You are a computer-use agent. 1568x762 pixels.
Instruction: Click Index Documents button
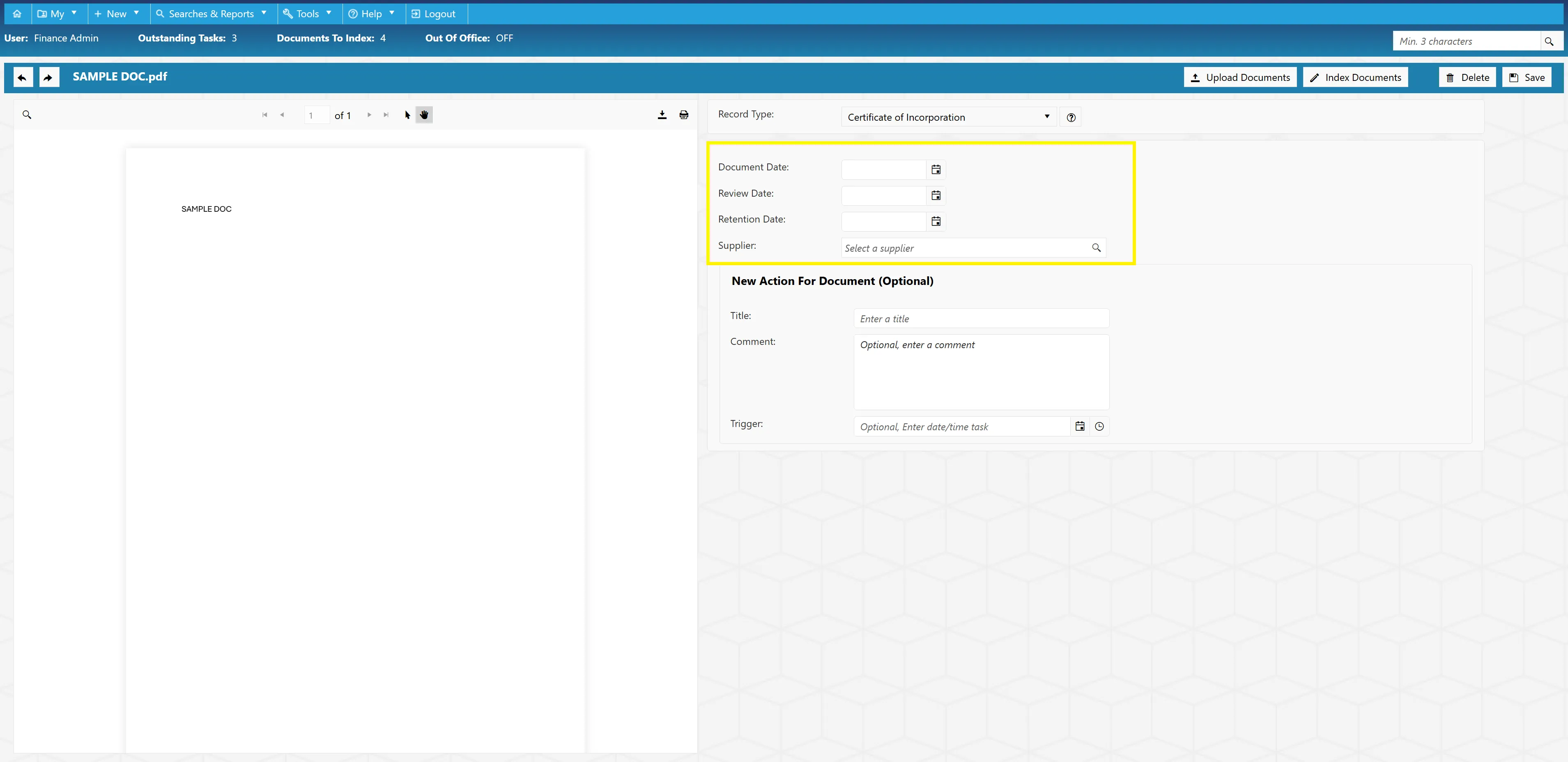point(1355,77)
